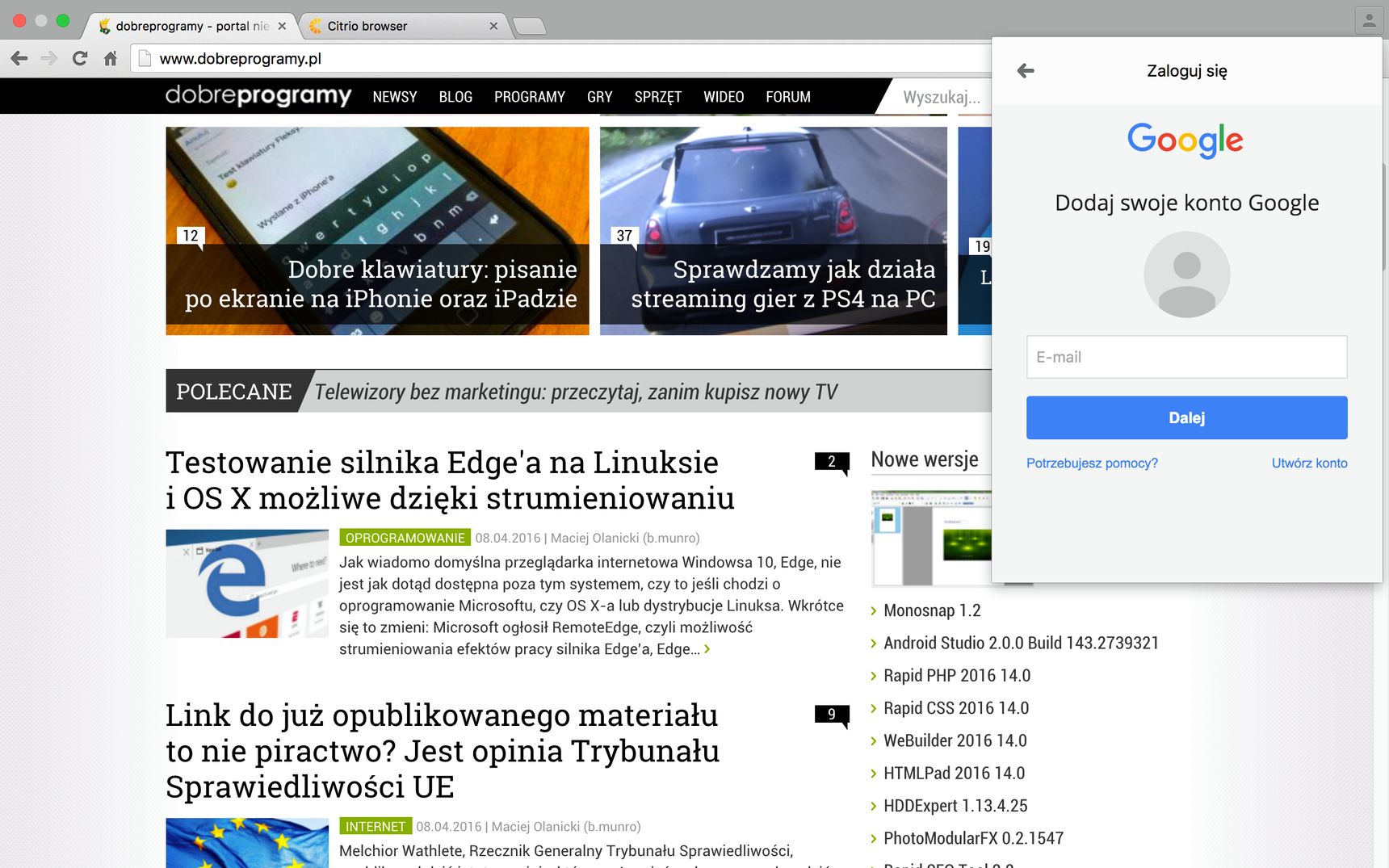Image resolution: width=1389 pixels, height=868 pixels.
Task: Open the user profile icon at top right
Action: pyautogui.click(x=1369, y=21)
